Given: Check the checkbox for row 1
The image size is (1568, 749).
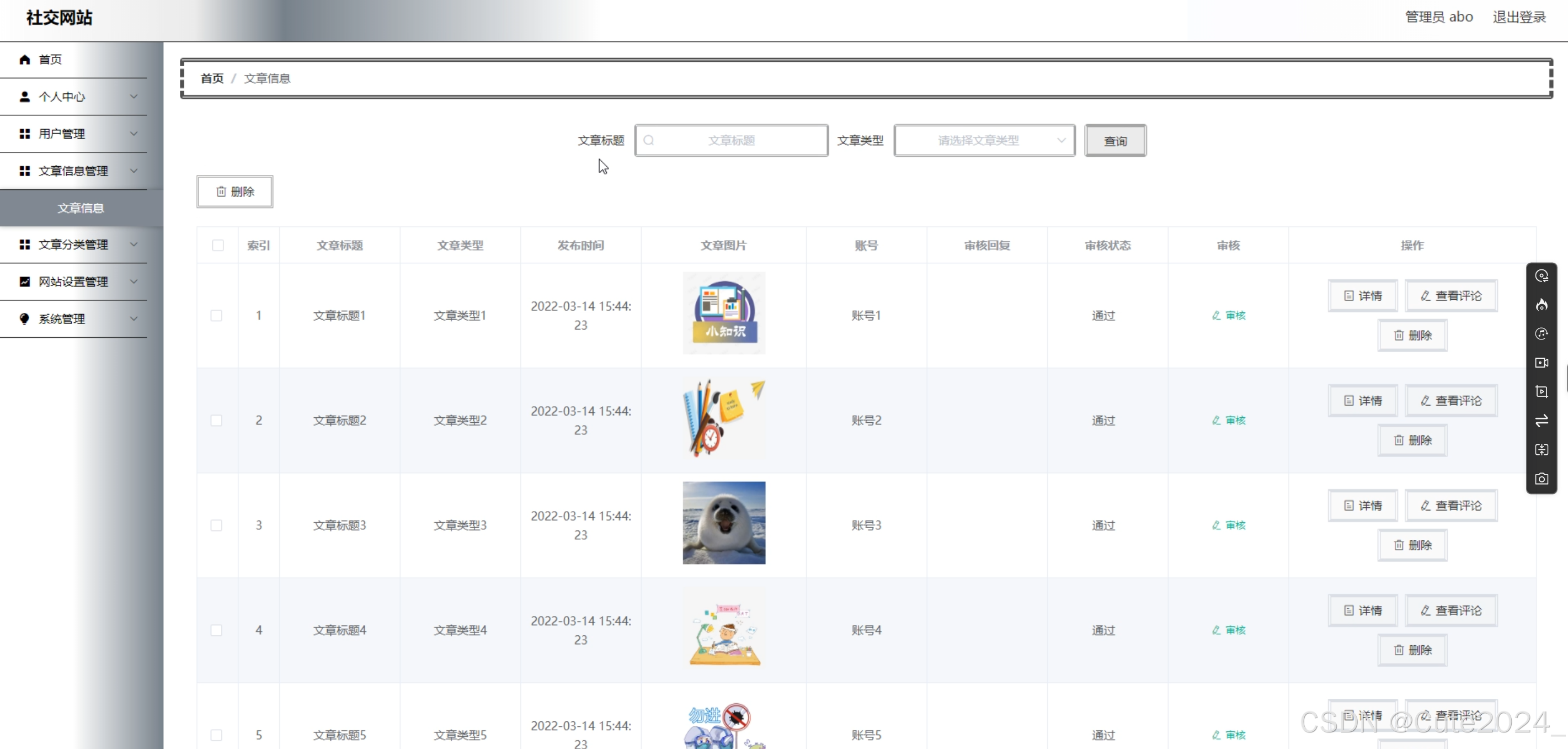Looking at the screenshot, I should [x=216, y=315].
